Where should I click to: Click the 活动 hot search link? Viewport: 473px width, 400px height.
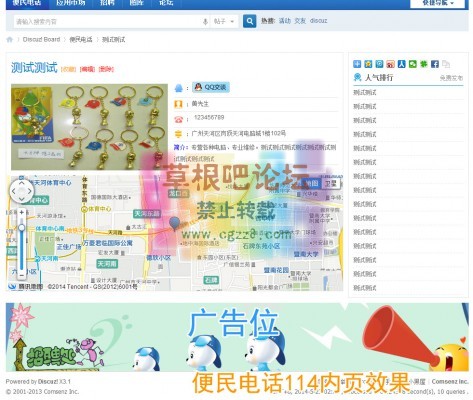coord(285,21)
